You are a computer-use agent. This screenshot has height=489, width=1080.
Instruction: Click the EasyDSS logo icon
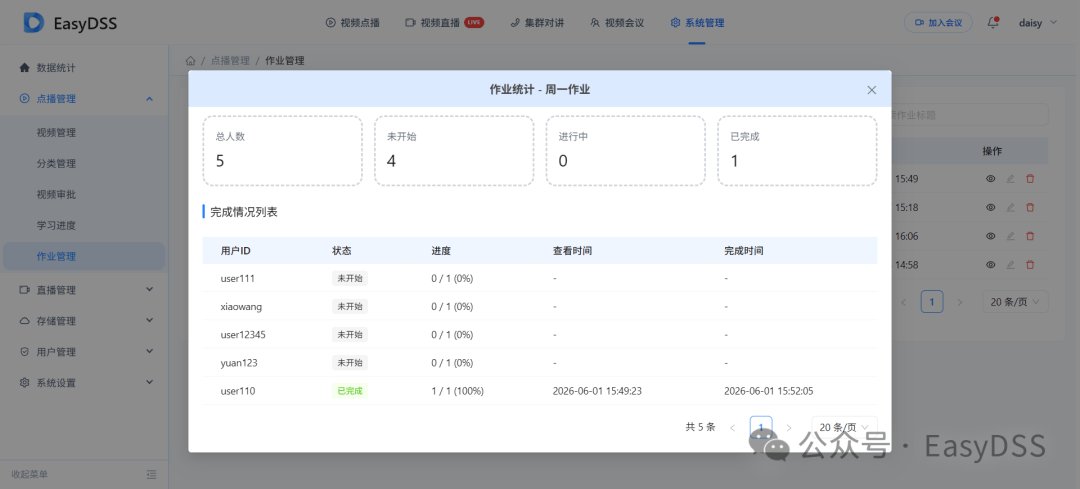[x=34, y=23]
